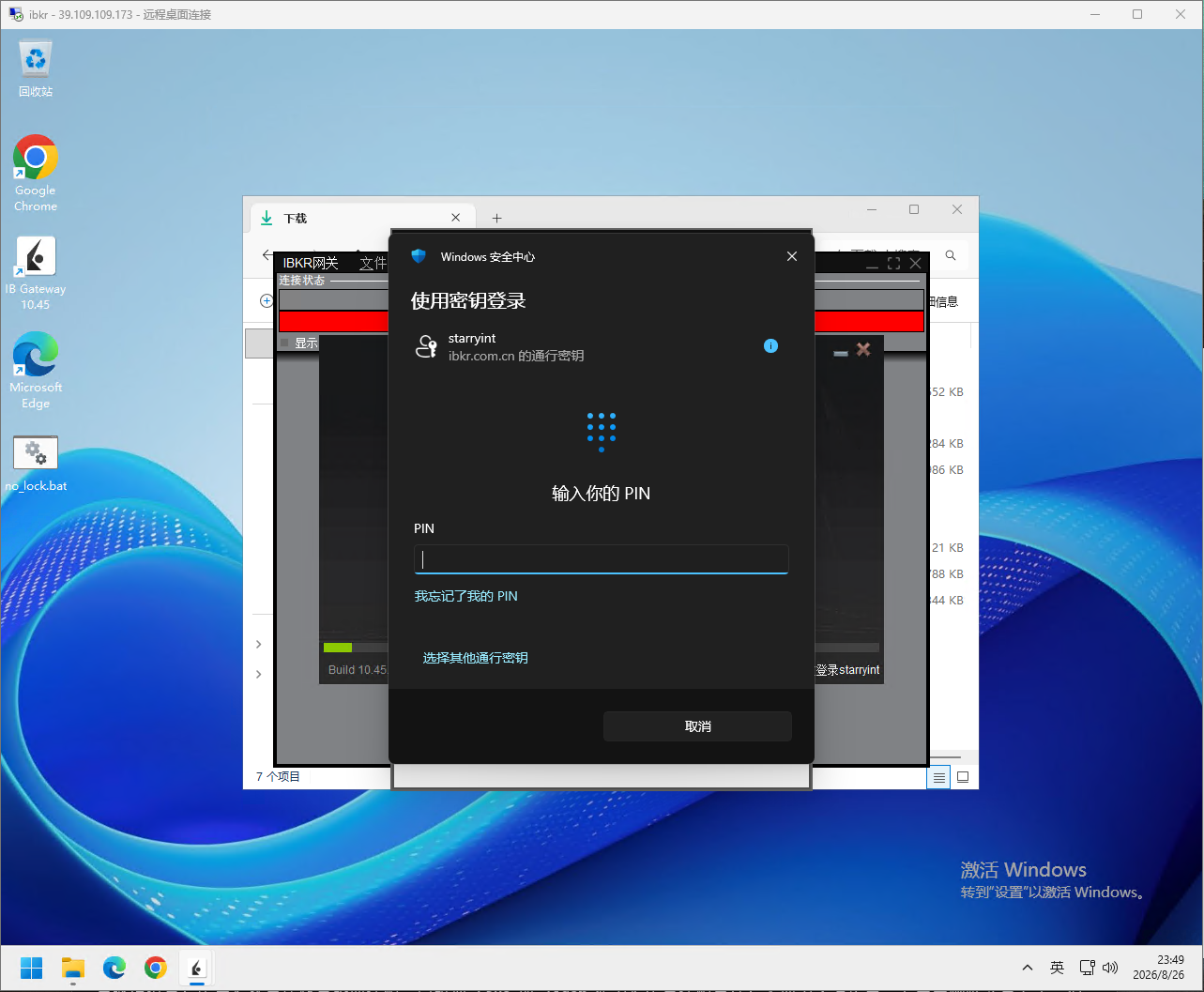Open File Explorer from the taskbar
Image resolution: width=1204 pixels, height=992 pixels.
tap(73, 968)
